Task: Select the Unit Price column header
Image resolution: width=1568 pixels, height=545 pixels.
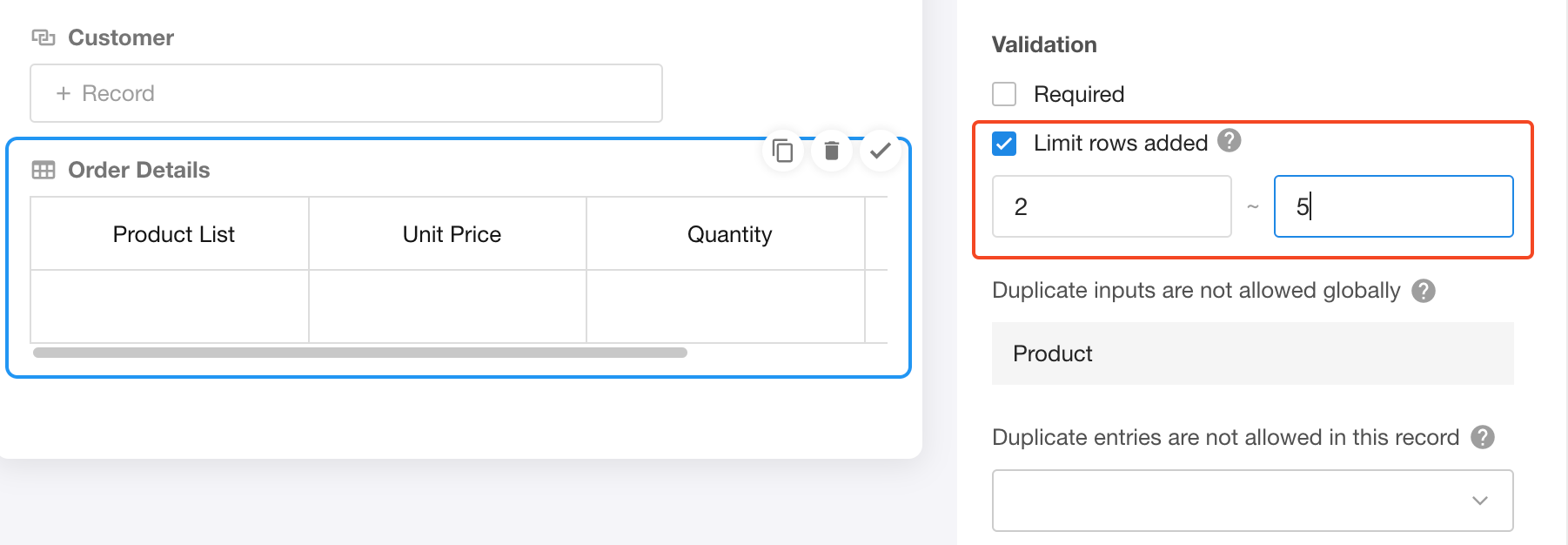Action: click(x=452, y=234)
